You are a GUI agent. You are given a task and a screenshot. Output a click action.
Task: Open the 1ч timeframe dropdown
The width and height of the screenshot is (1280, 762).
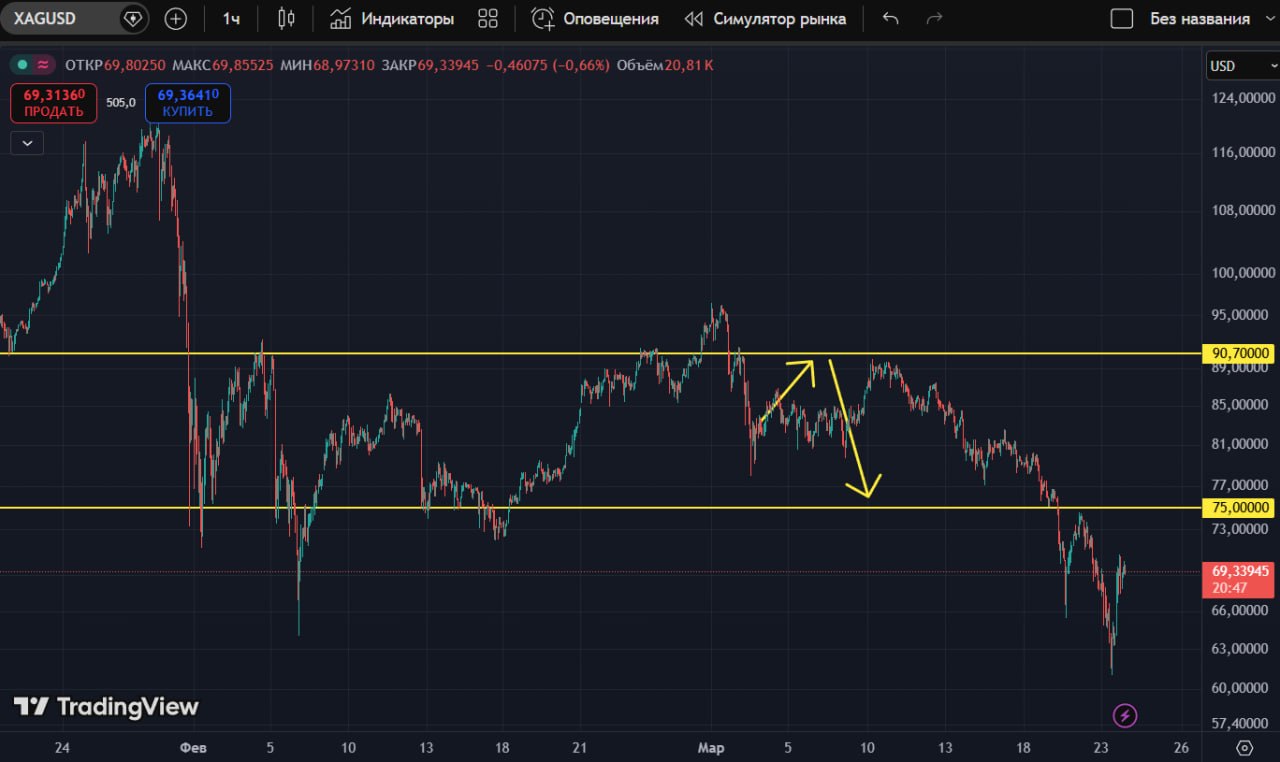(x=231, y=19)
